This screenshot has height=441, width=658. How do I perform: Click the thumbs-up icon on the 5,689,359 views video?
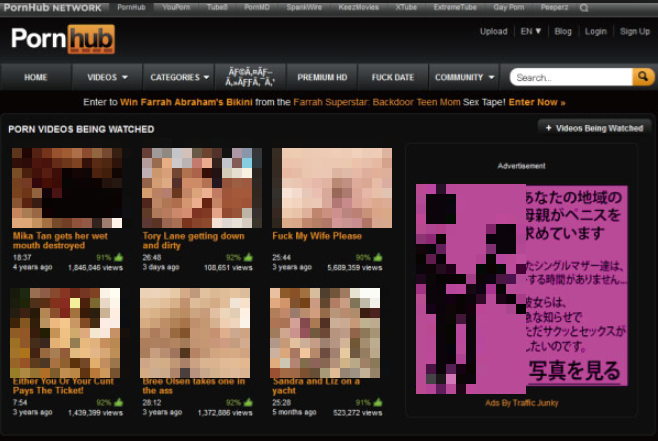(x=378, y=257)
